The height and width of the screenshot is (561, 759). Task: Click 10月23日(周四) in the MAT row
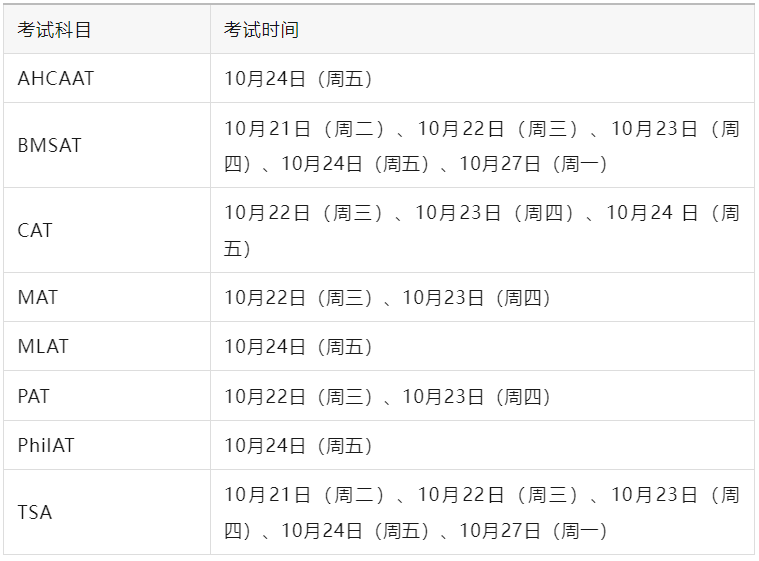pos(477,298)
